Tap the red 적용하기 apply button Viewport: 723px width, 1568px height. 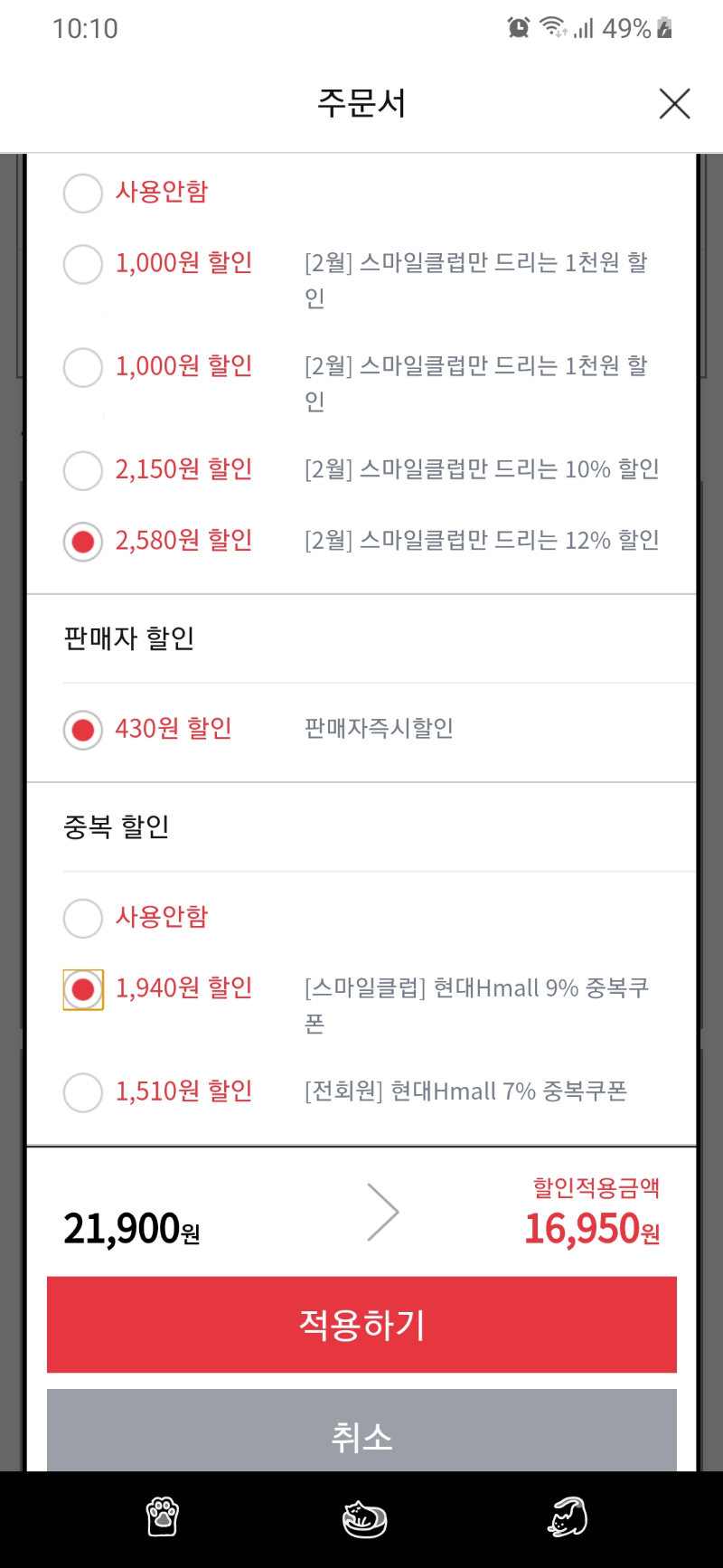click(x=361, y=1325)
